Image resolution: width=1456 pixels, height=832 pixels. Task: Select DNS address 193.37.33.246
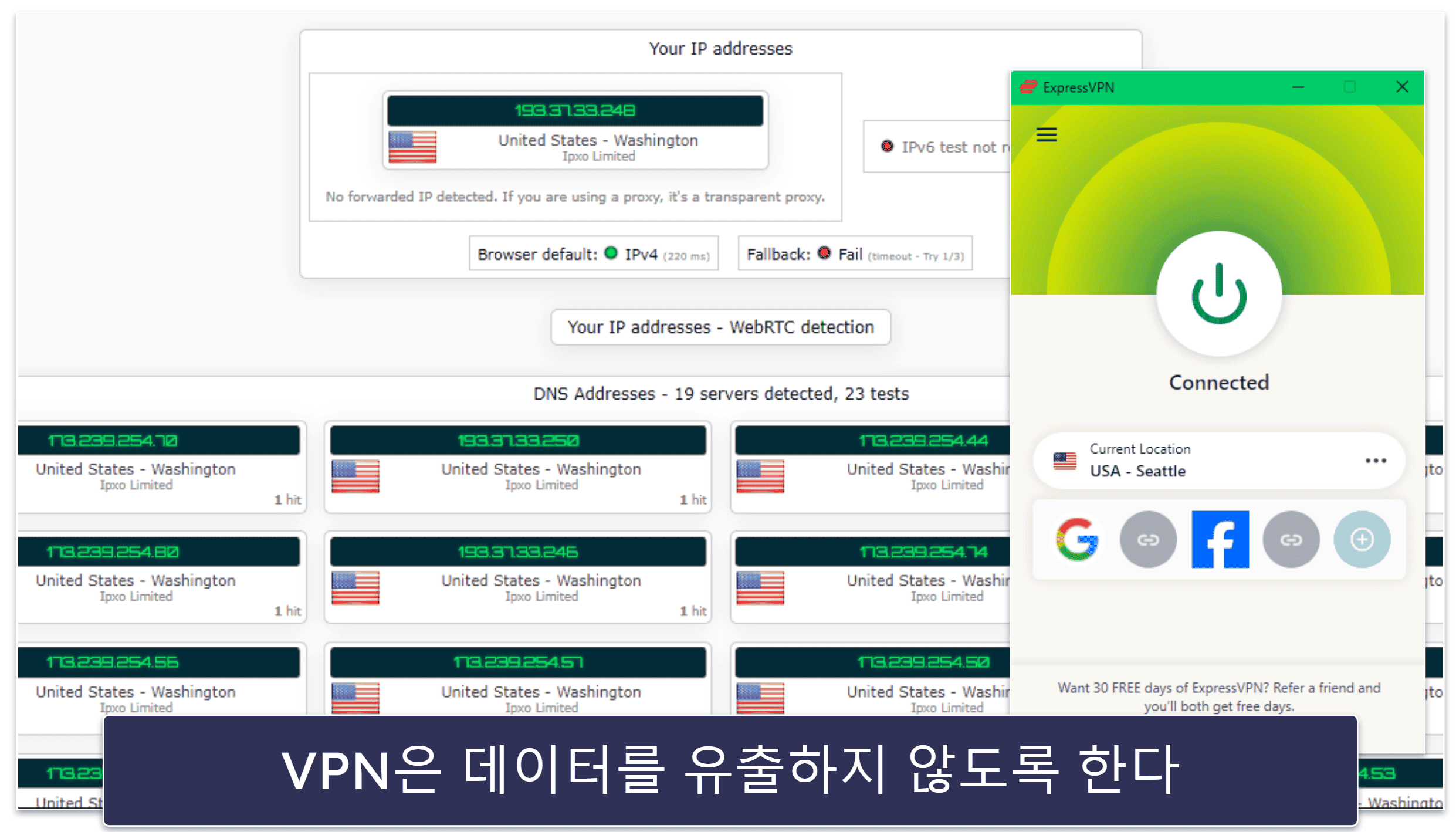coord(518,552)
